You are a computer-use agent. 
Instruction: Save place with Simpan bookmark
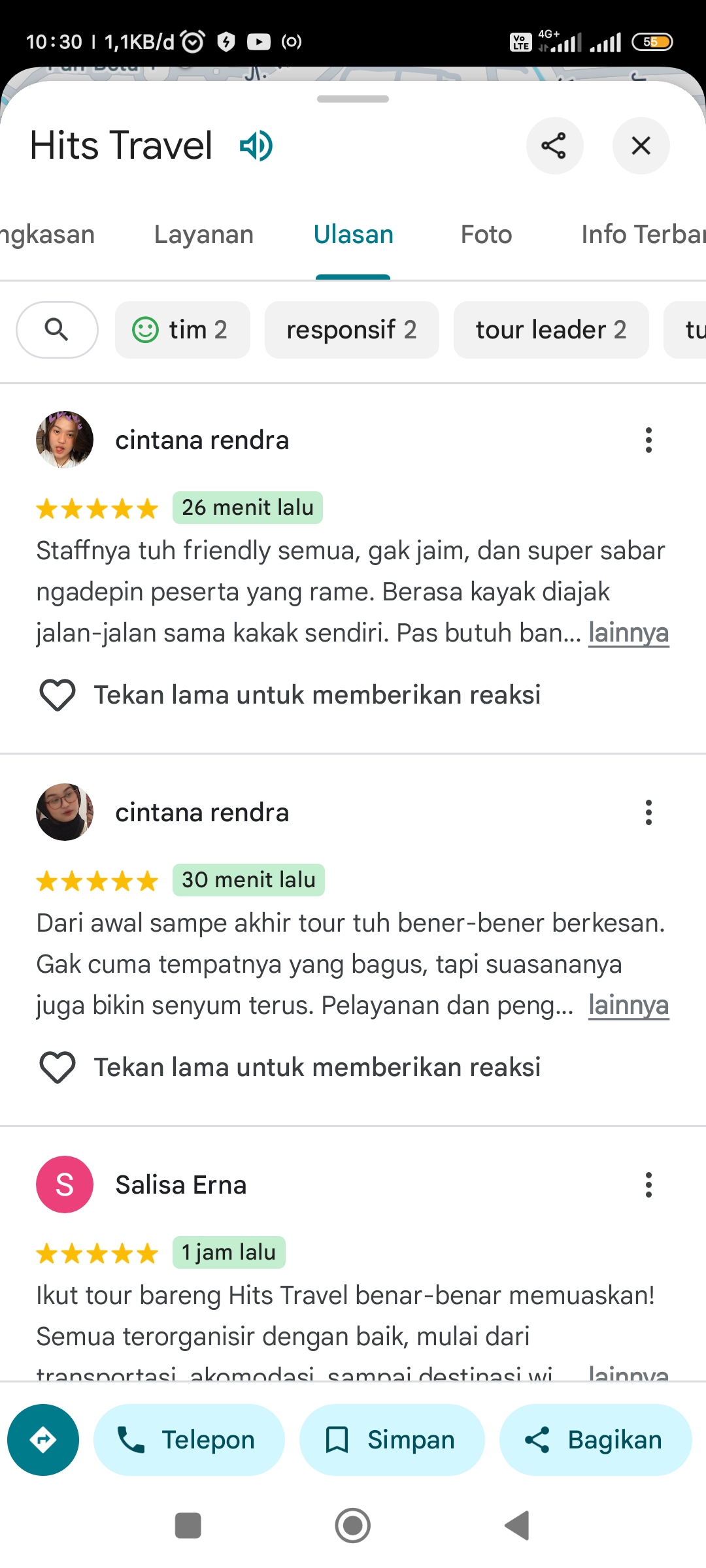pos(392,1440)
